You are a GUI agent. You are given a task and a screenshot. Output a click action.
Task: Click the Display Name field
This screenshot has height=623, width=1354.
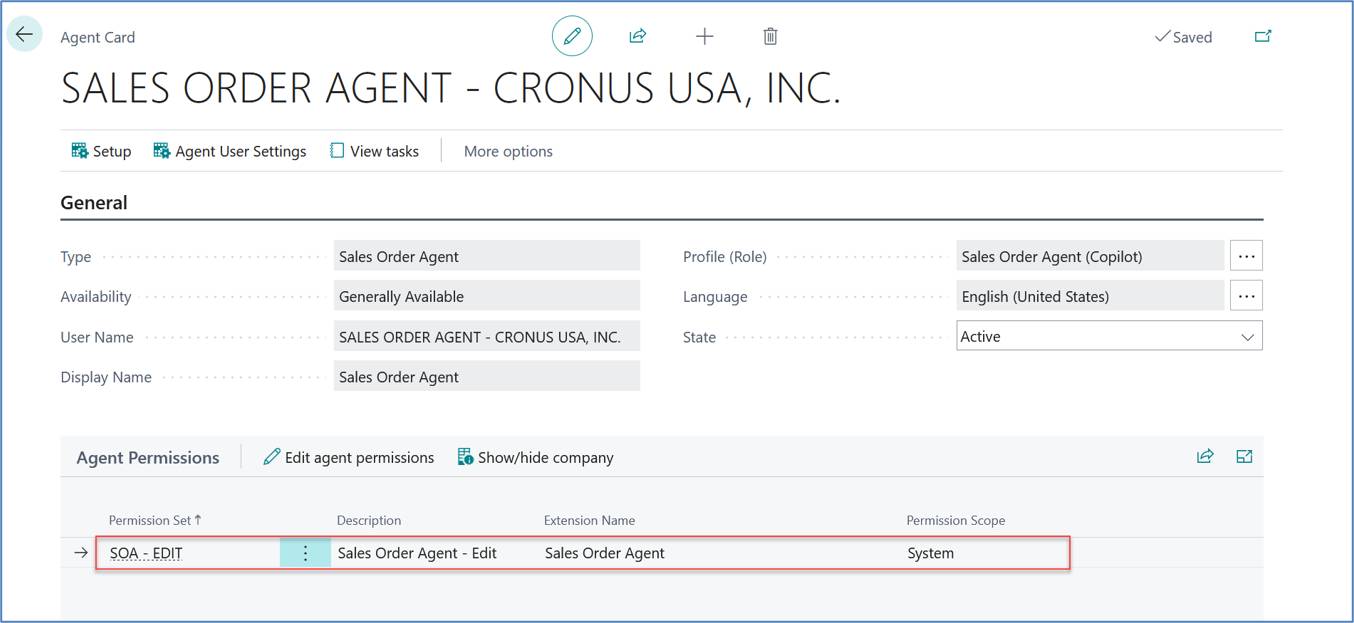tap(487, 377)
